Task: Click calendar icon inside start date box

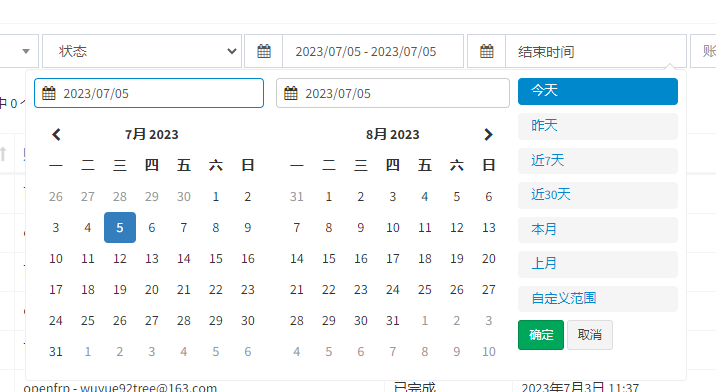Action: pos(49,93)
